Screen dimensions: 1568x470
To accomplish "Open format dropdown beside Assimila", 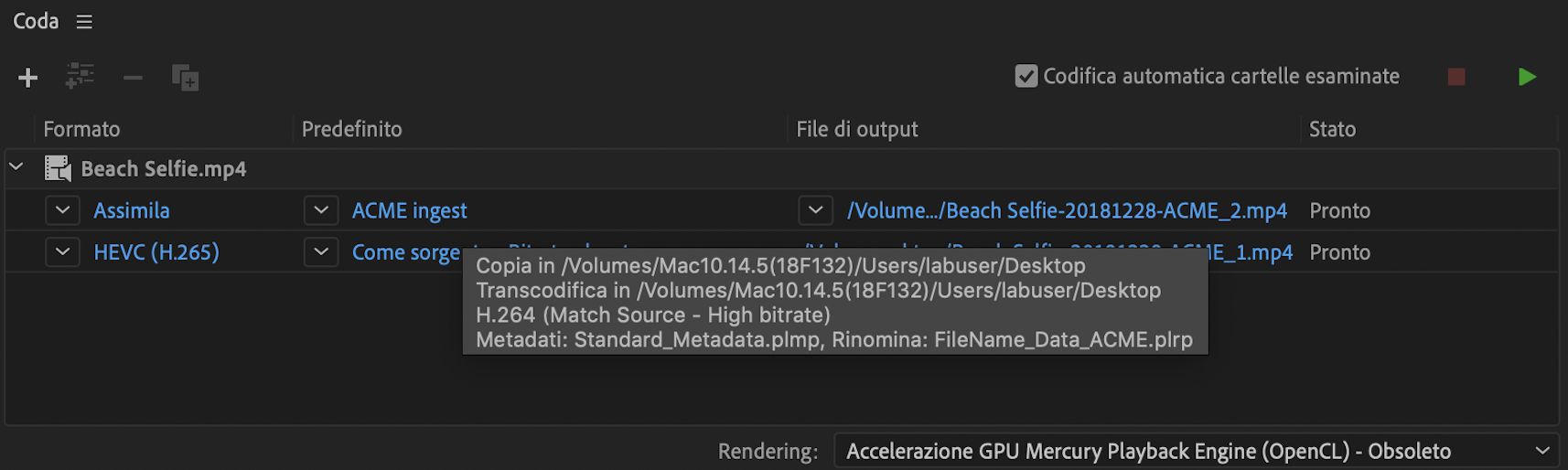I will point(62,210).
